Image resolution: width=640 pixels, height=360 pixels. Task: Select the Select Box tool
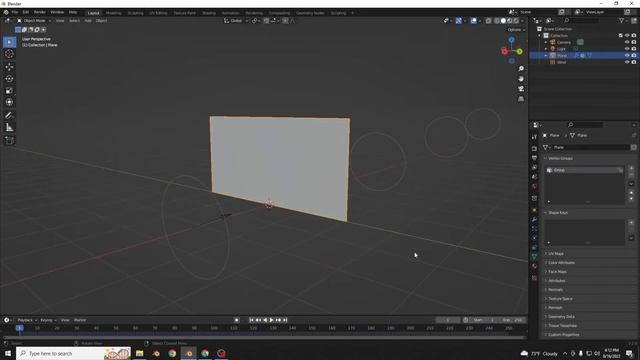click(x=9, y=42)
